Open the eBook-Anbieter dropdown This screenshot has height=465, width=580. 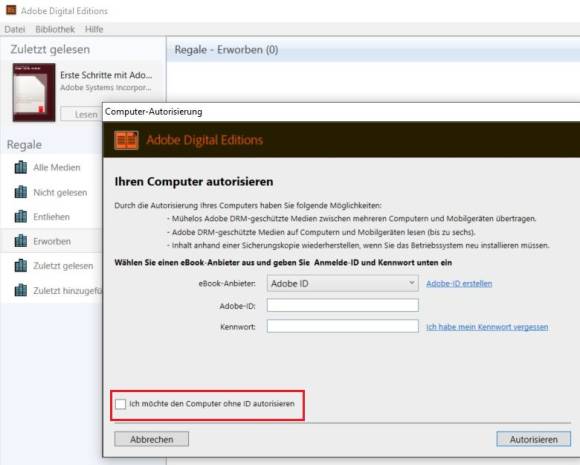[x=343, y=283]
